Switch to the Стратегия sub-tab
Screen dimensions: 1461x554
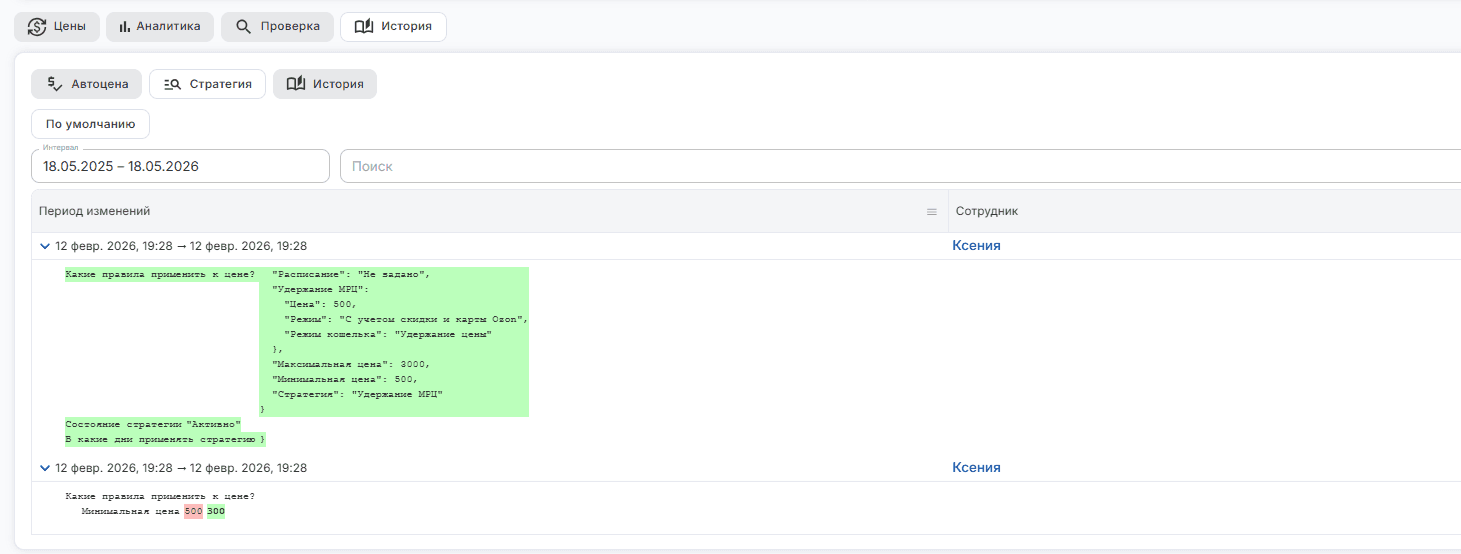tap(207, 84)
